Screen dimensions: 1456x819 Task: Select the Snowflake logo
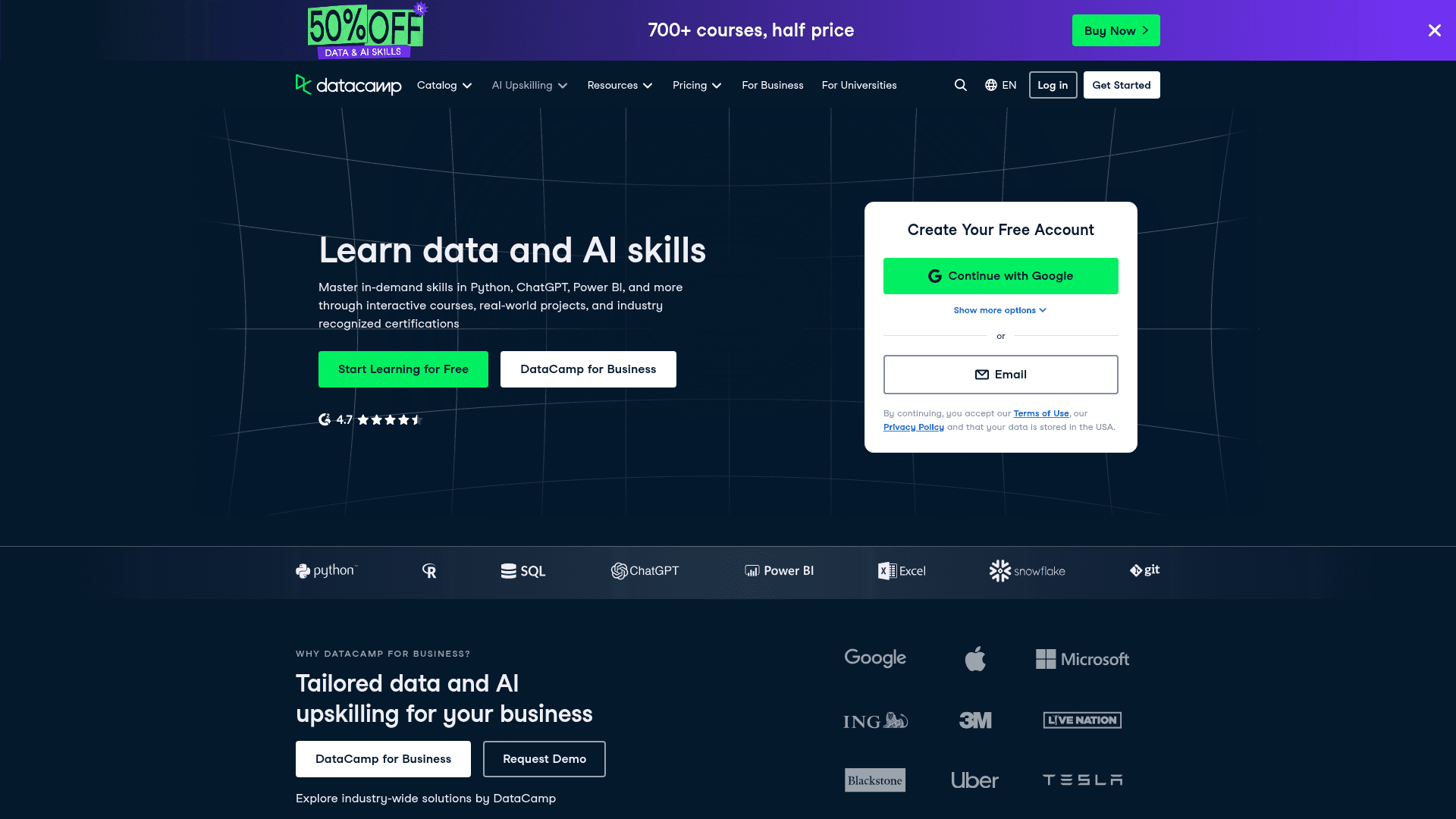click(1027, 571)
